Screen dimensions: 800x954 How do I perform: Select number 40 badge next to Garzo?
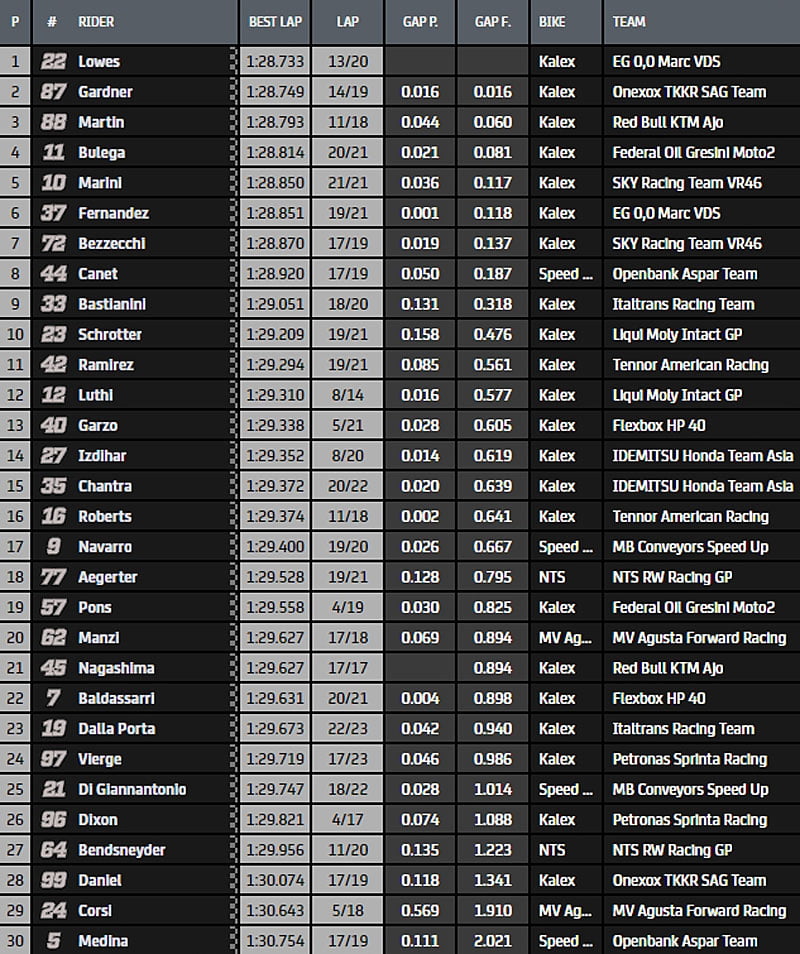coord(53,425)
